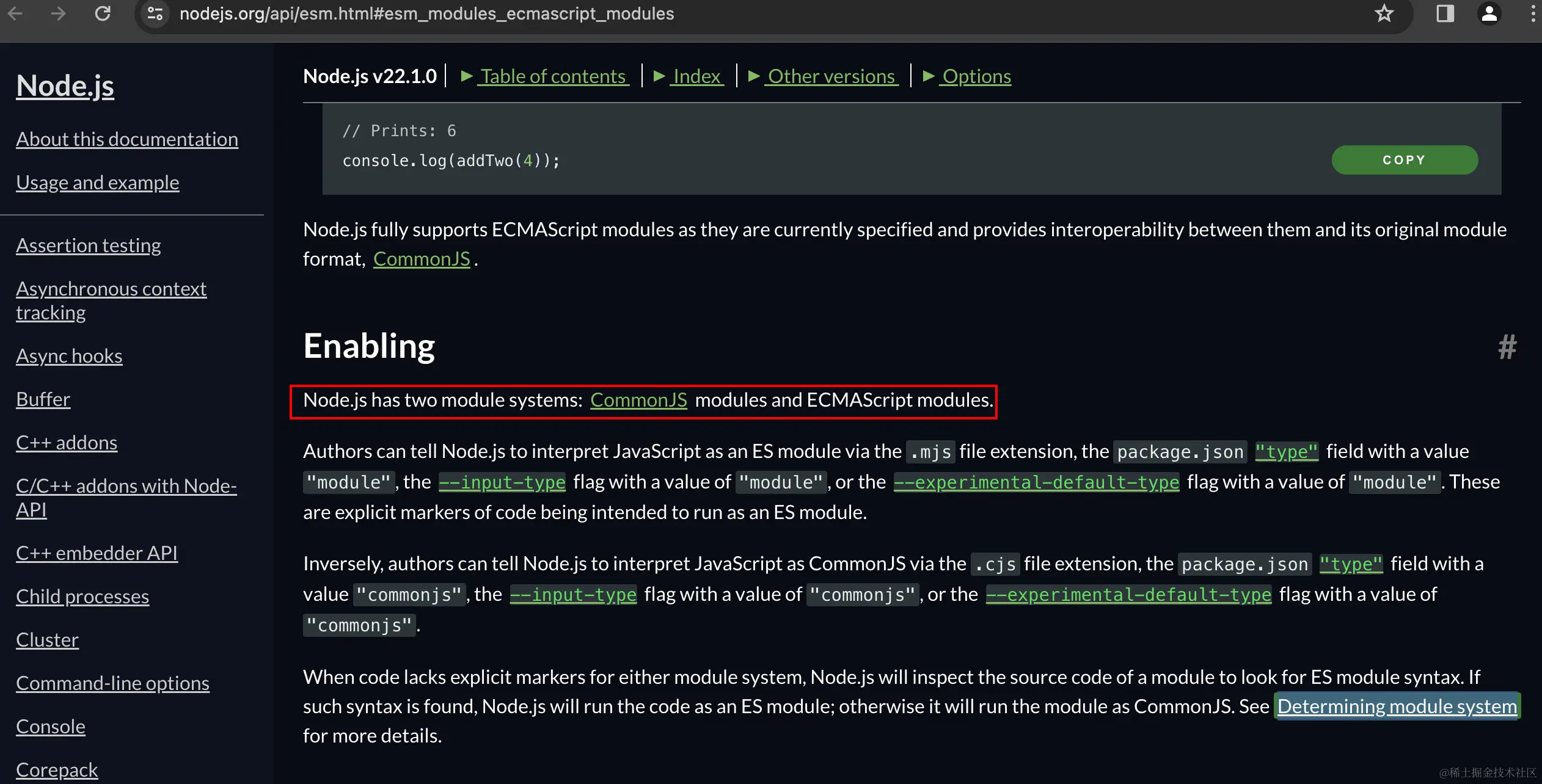Click the browser forward arrow
The width and height of the screenshot is (1542, 784).
[58, 13]
